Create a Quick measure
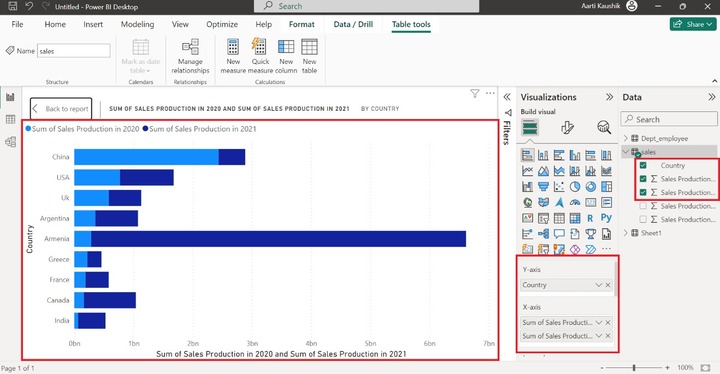The width and height of the screenshot is (720, 374). (x=260, y=56)
